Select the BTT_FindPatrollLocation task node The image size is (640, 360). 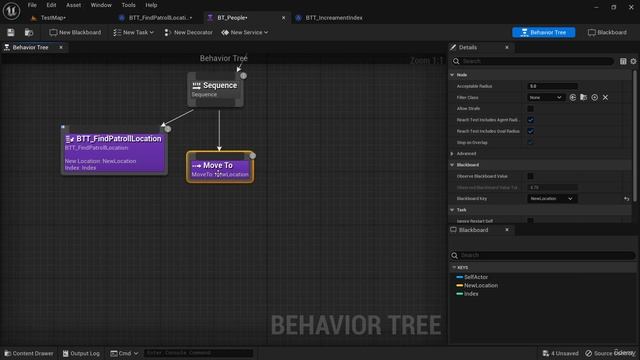(x=114, y=150)
